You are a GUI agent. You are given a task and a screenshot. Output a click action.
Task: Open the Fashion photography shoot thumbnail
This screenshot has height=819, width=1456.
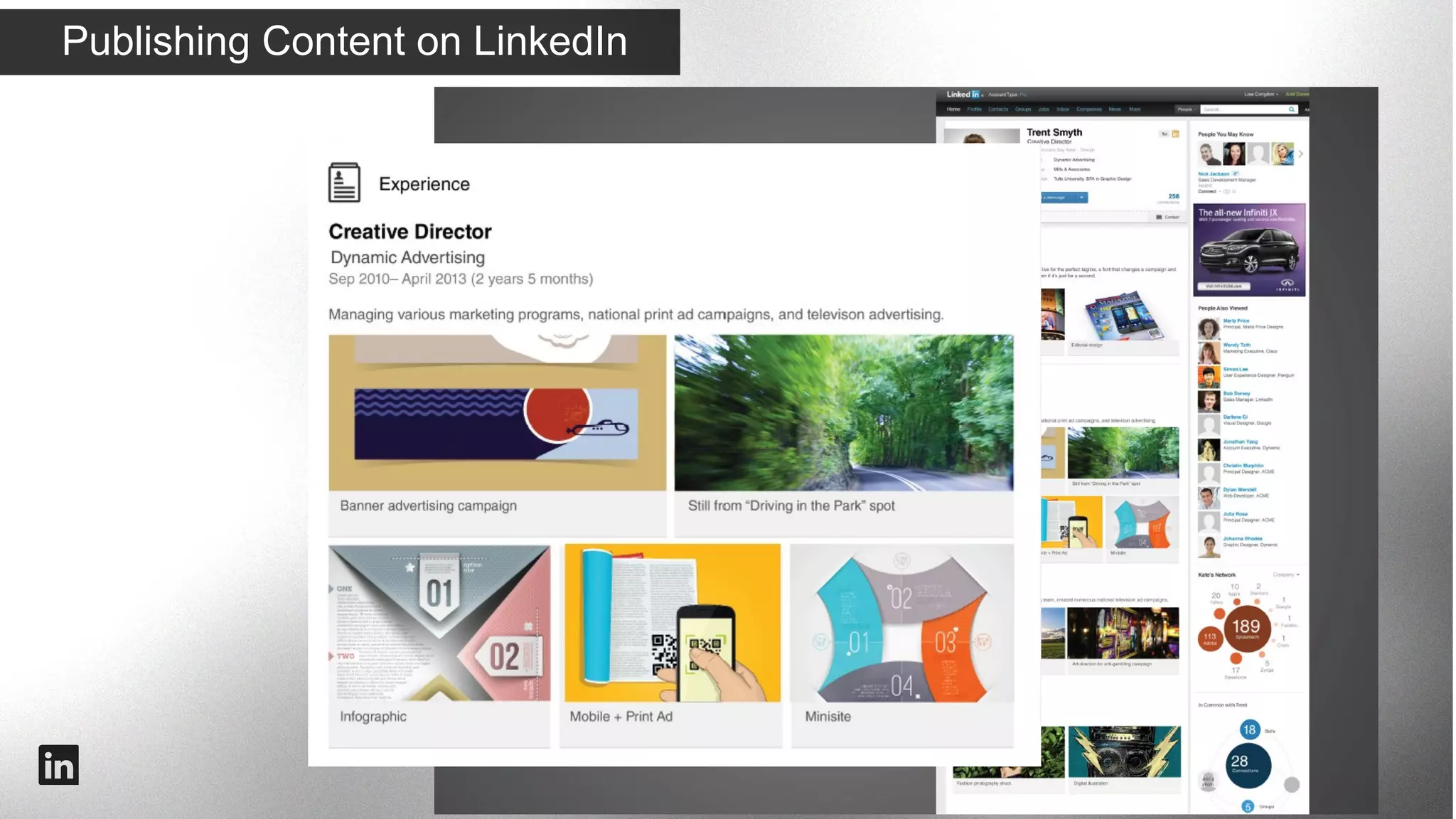coord(1009,771)
